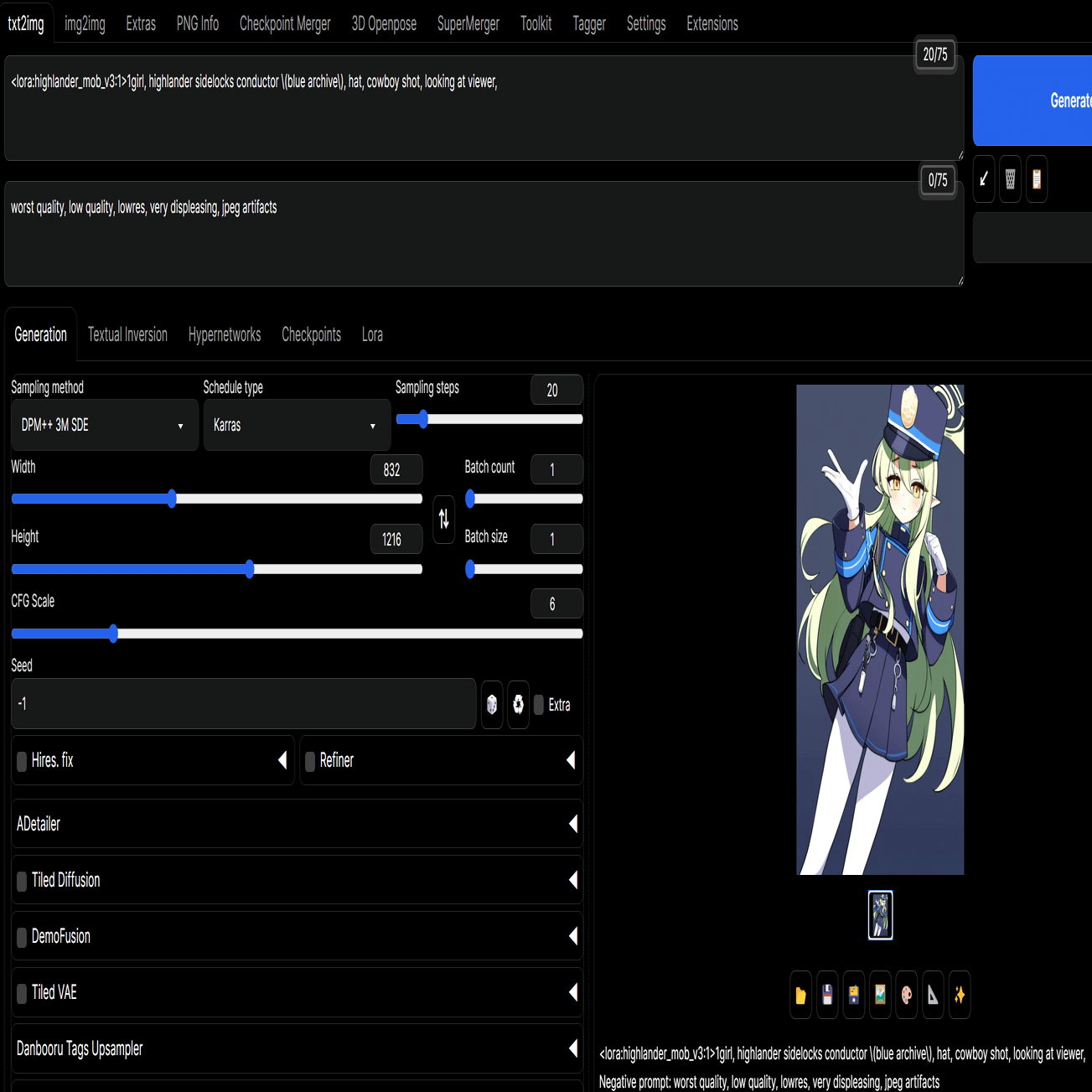Click the blue Generate button
Viewport: 1092px width, 1092px height.
[x=1032, y=101]
